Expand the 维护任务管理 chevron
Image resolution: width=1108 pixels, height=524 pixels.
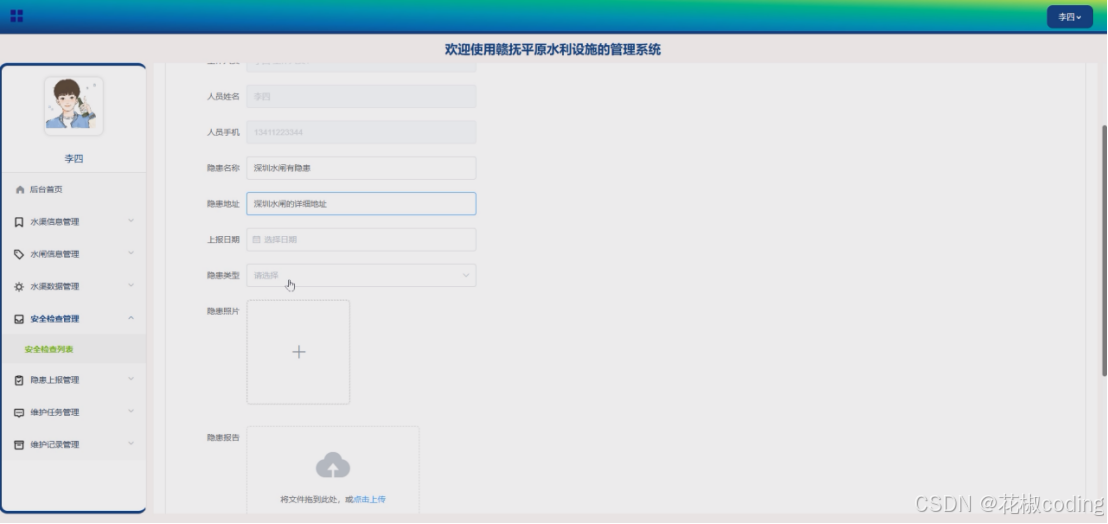pyautogui.click(x=131, y=412)
